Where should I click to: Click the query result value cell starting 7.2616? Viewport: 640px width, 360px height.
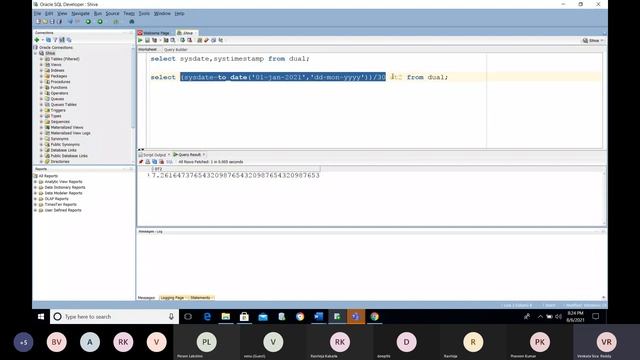(x=236, y=176)
